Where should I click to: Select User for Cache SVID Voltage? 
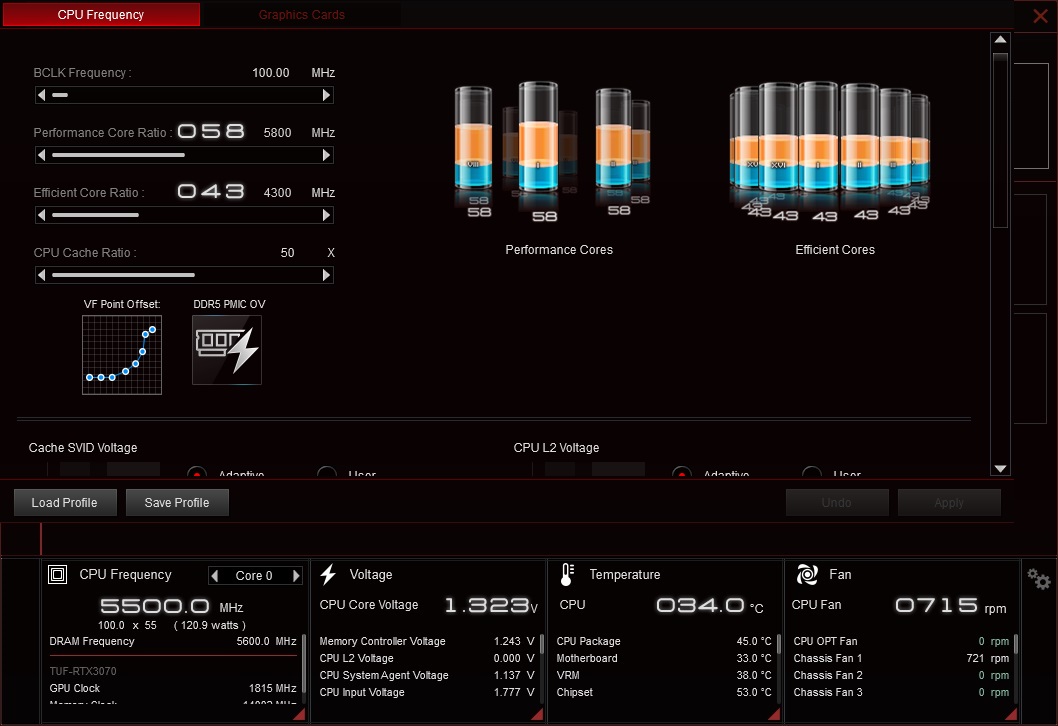(x=327, y=474)
